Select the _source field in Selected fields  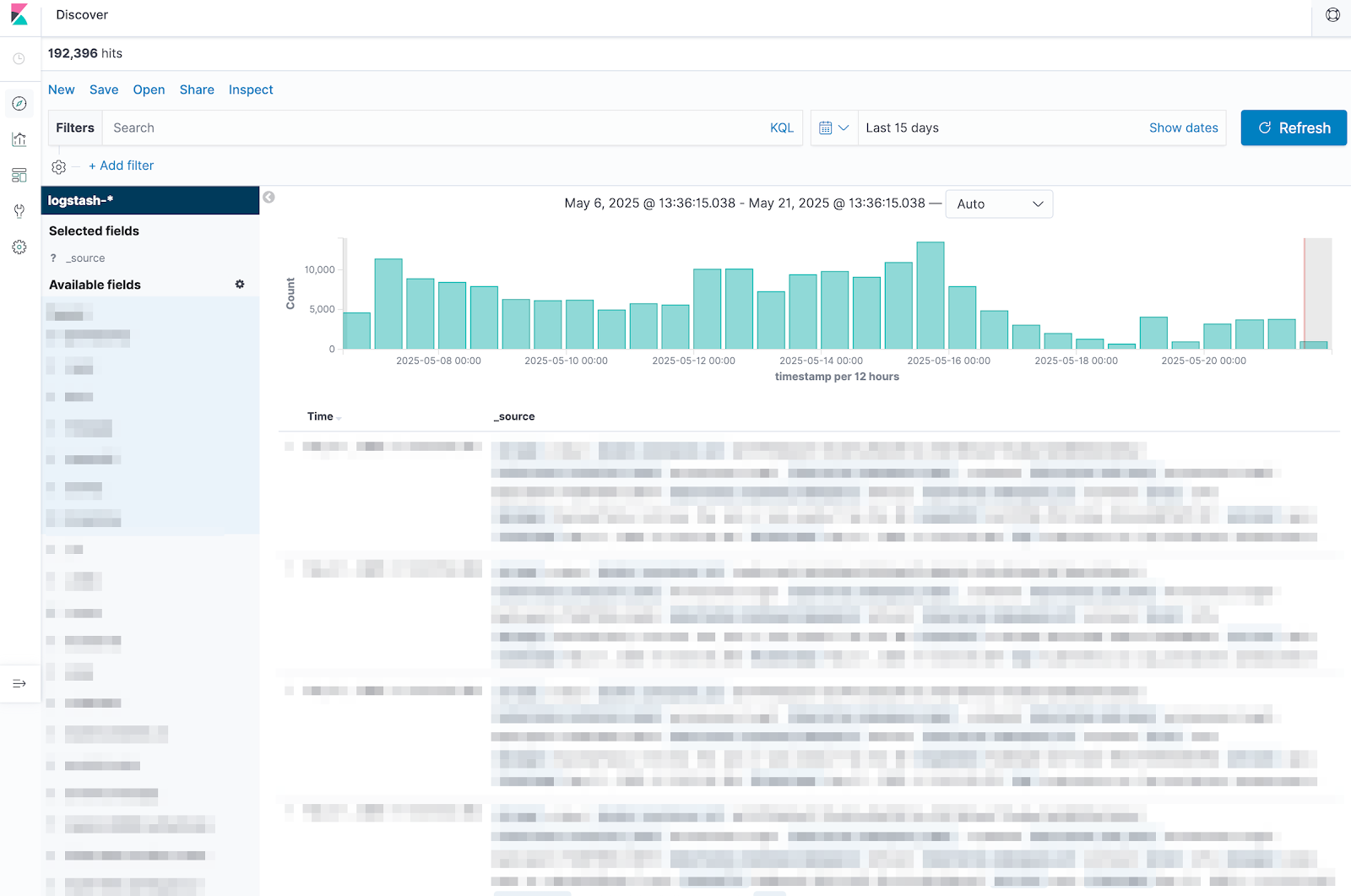86,258
